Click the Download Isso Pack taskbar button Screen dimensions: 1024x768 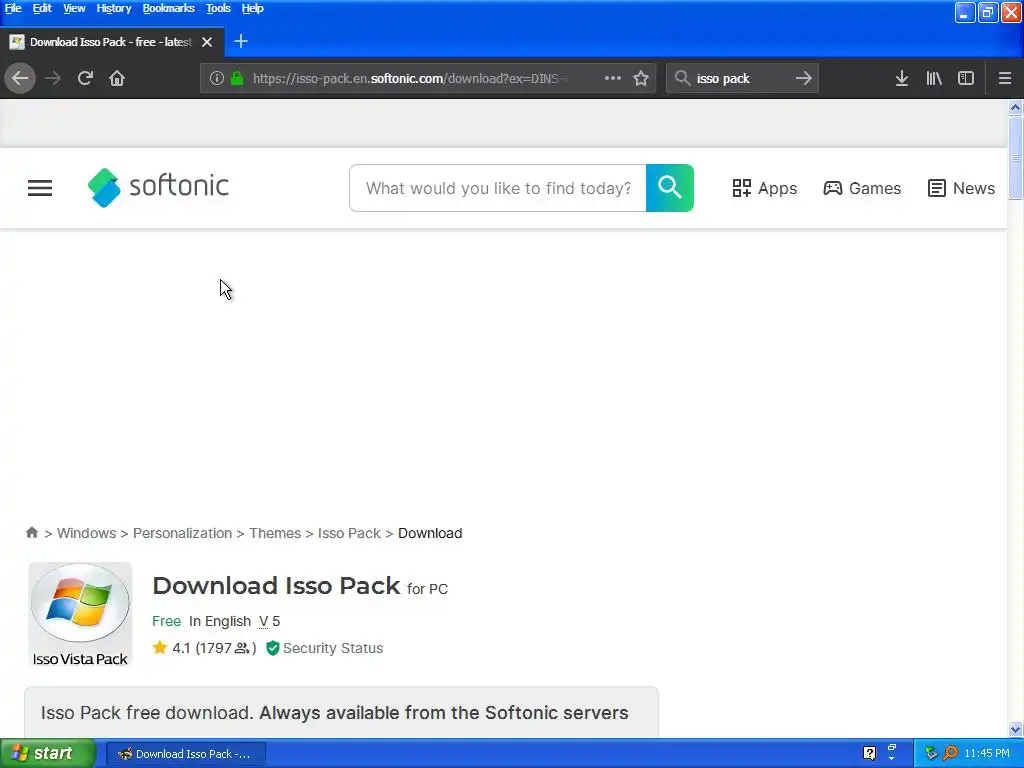185,754
